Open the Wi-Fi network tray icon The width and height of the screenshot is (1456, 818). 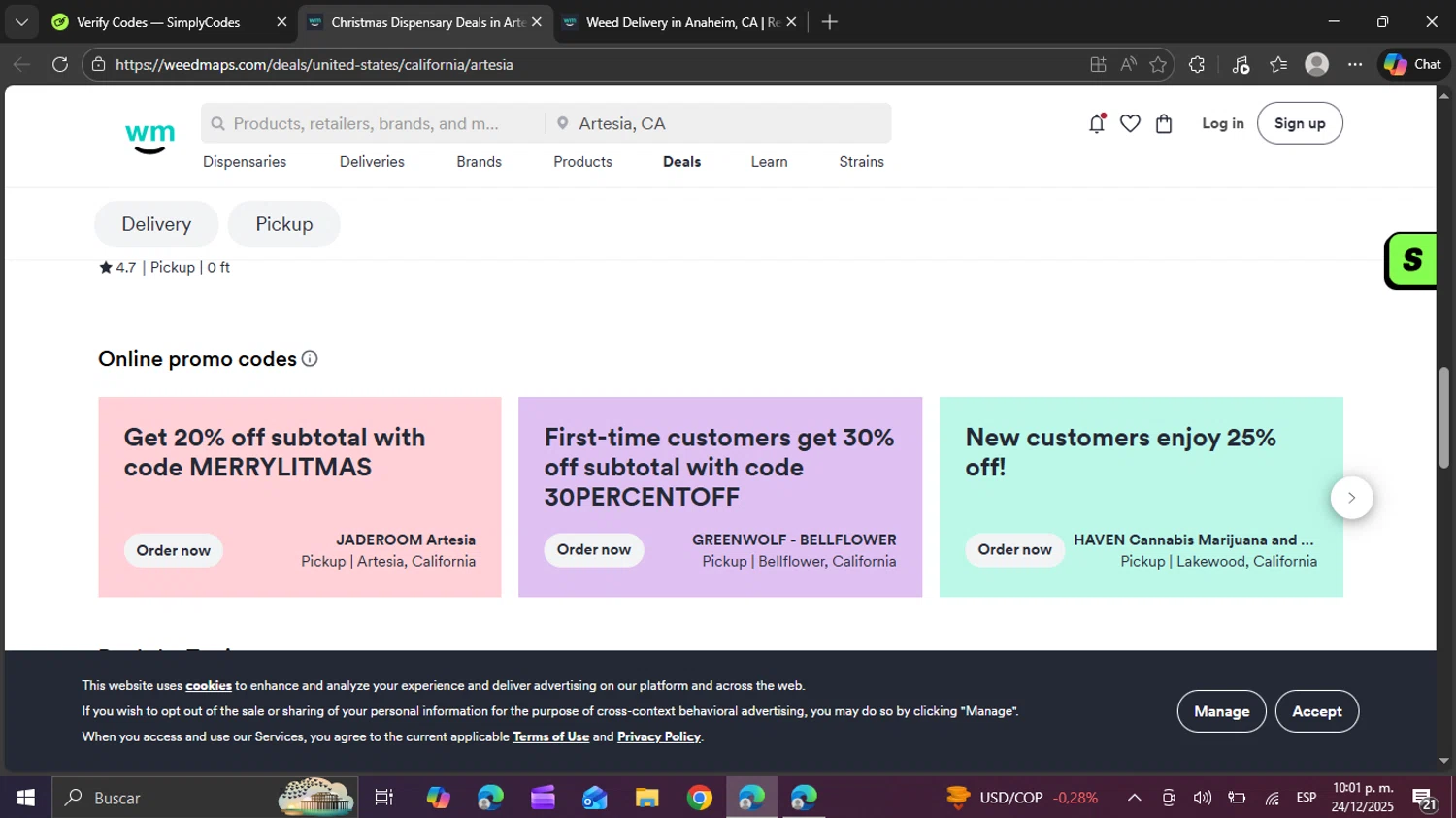coord(1272,798)
